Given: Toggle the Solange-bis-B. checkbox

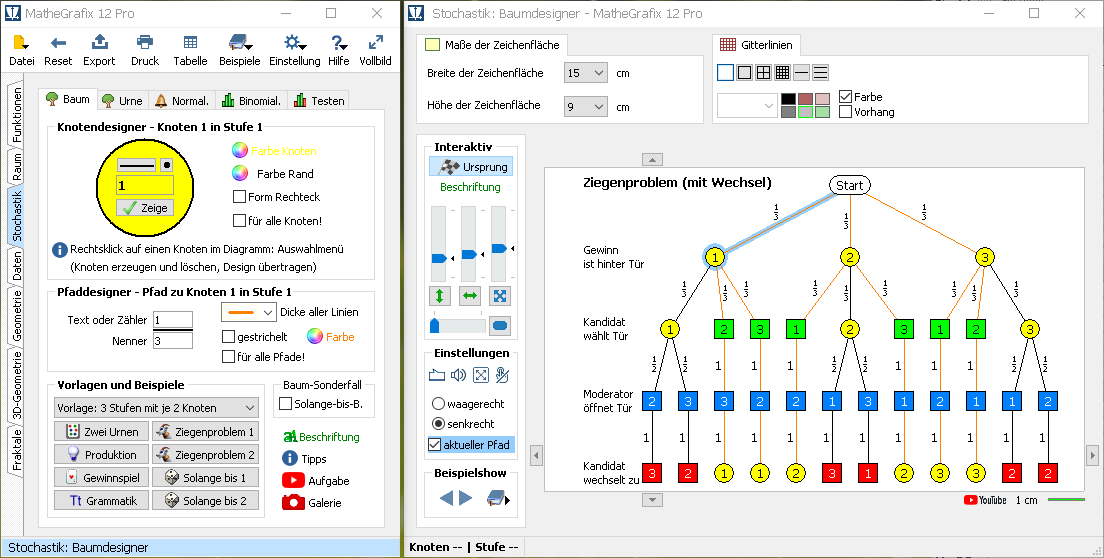Looking at the screenshot, I should 285,404.
